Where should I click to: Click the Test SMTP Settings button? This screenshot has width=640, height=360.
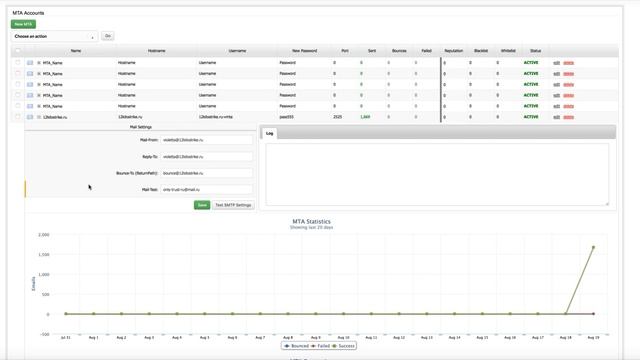[233, 205]
